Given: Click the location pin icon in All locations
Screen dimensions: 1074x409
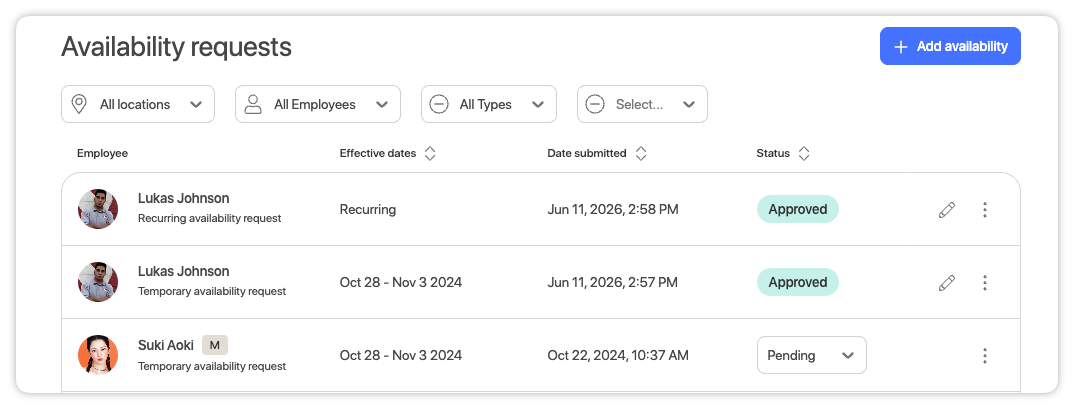Looking at the screenshot, I should [x=79, y=104].
